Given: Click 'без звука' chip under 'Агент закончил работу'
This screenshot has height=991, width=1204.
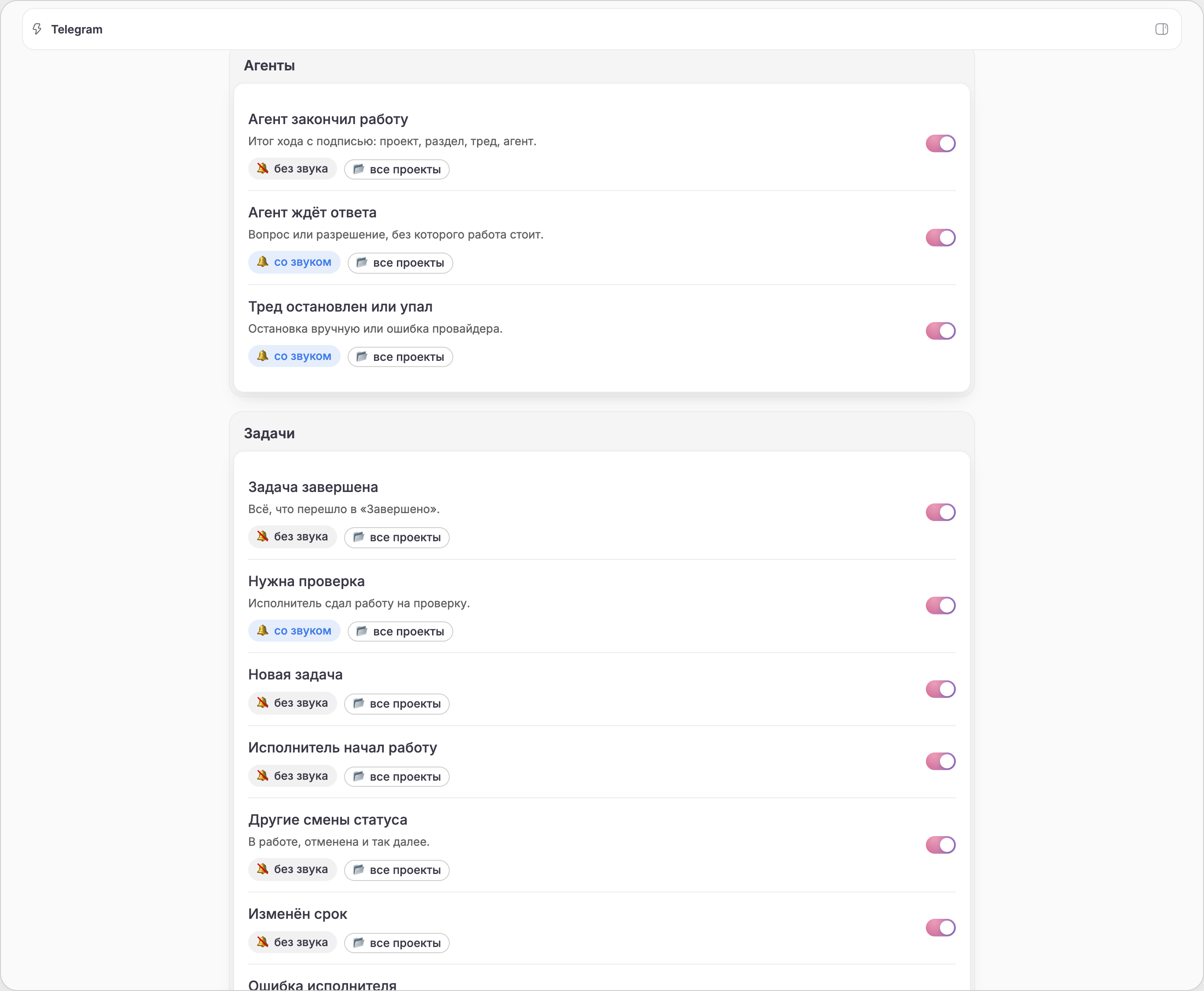Looking at the screenshot, I should (292, 169).
